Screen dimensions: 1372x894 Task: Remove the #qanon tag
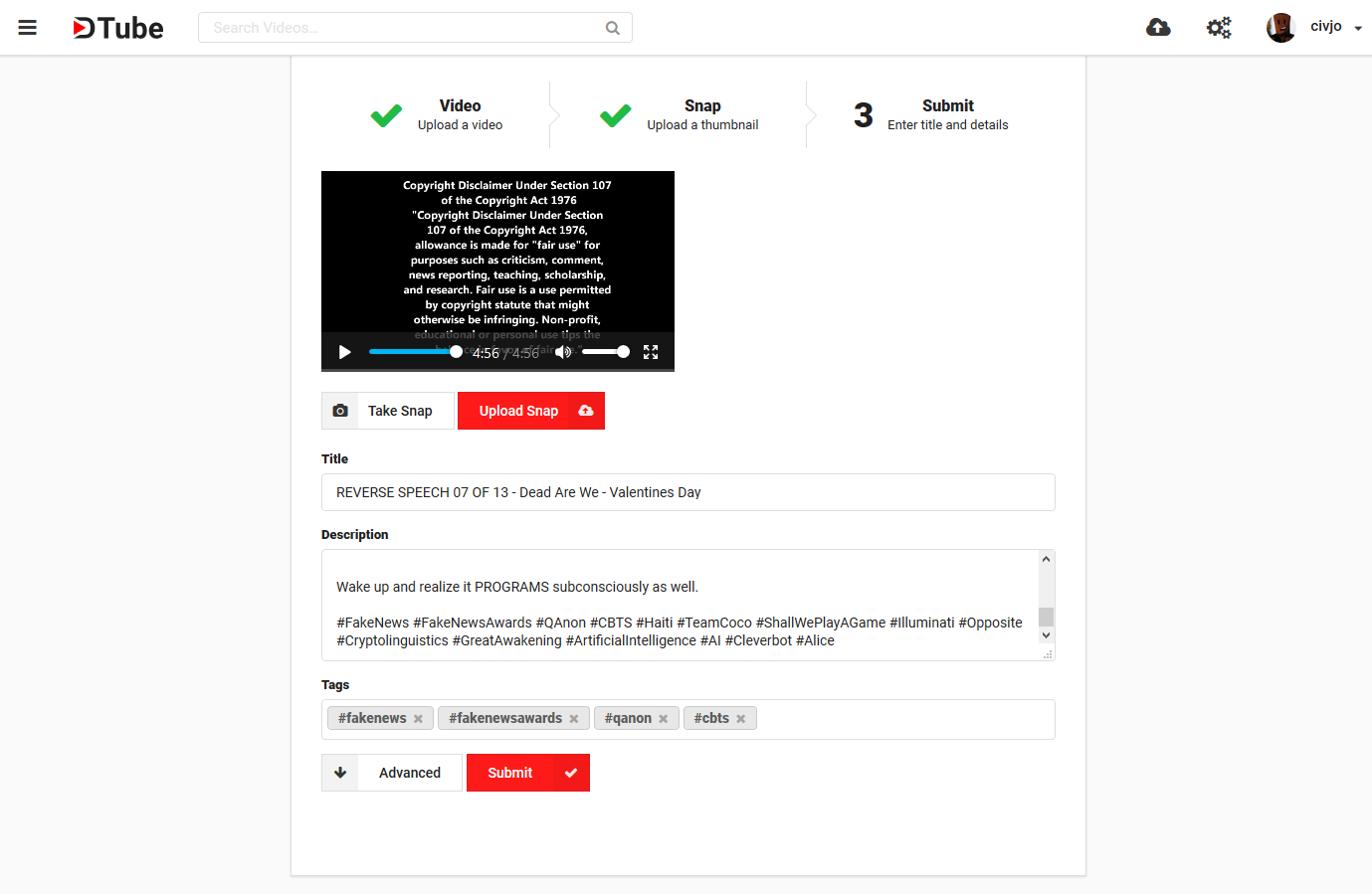pyautogui.click(x=666, y=717)
